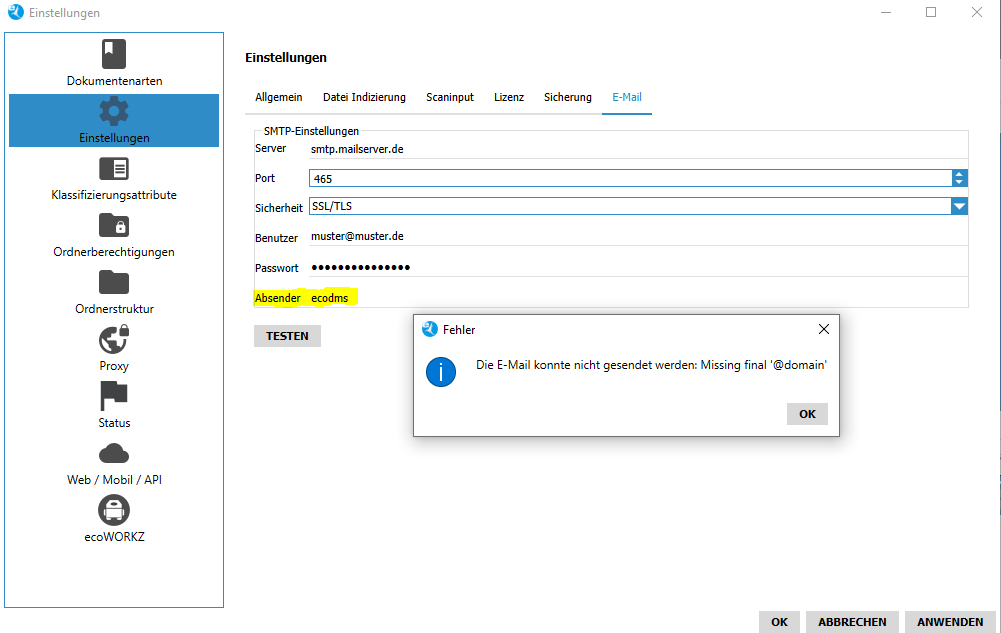
Task: Select the Ordnerstruktur folder icon
Action: (x=114, y=282)
